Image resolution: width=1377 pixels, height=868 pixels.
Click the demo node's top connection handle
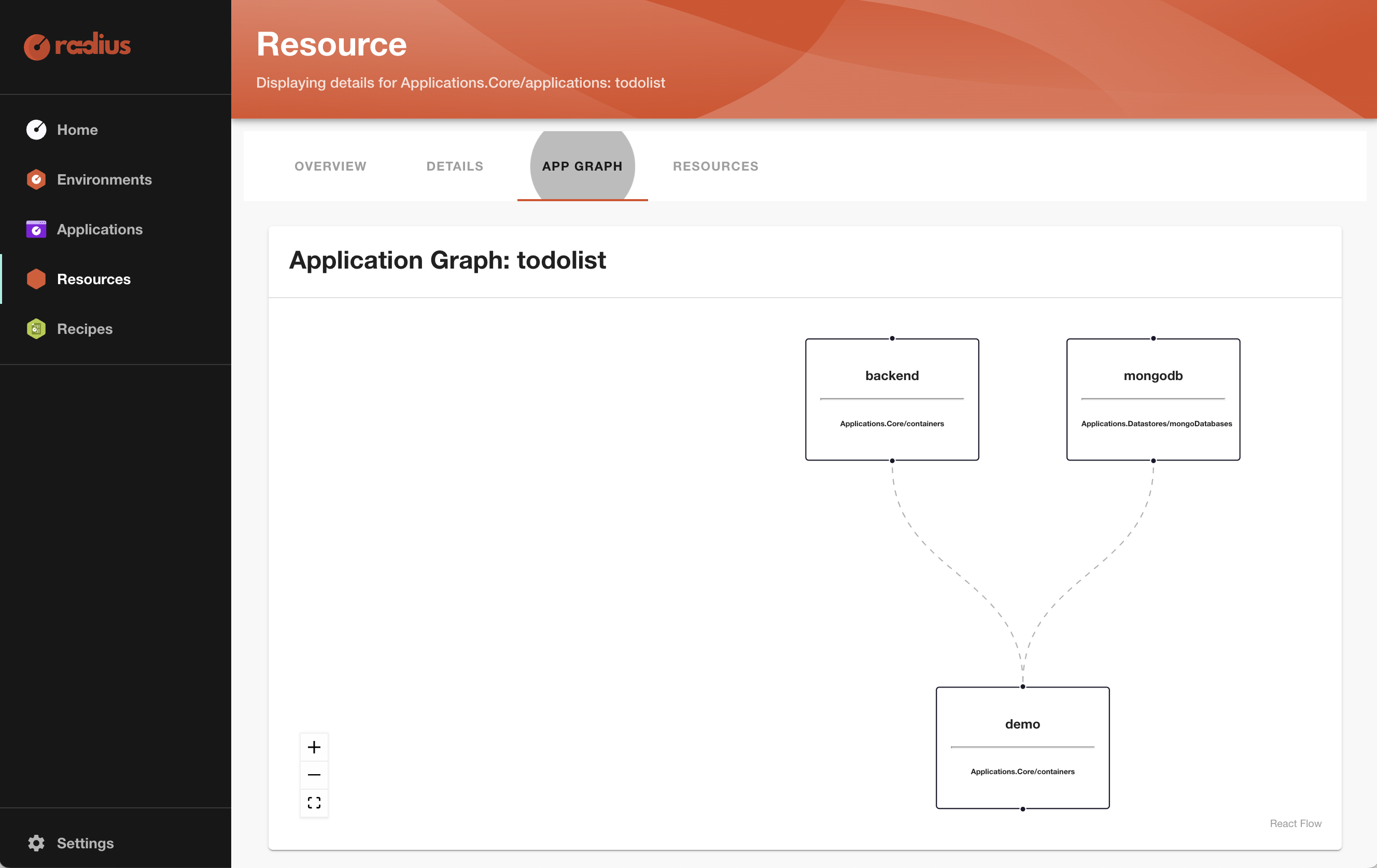pos(1023,687)
